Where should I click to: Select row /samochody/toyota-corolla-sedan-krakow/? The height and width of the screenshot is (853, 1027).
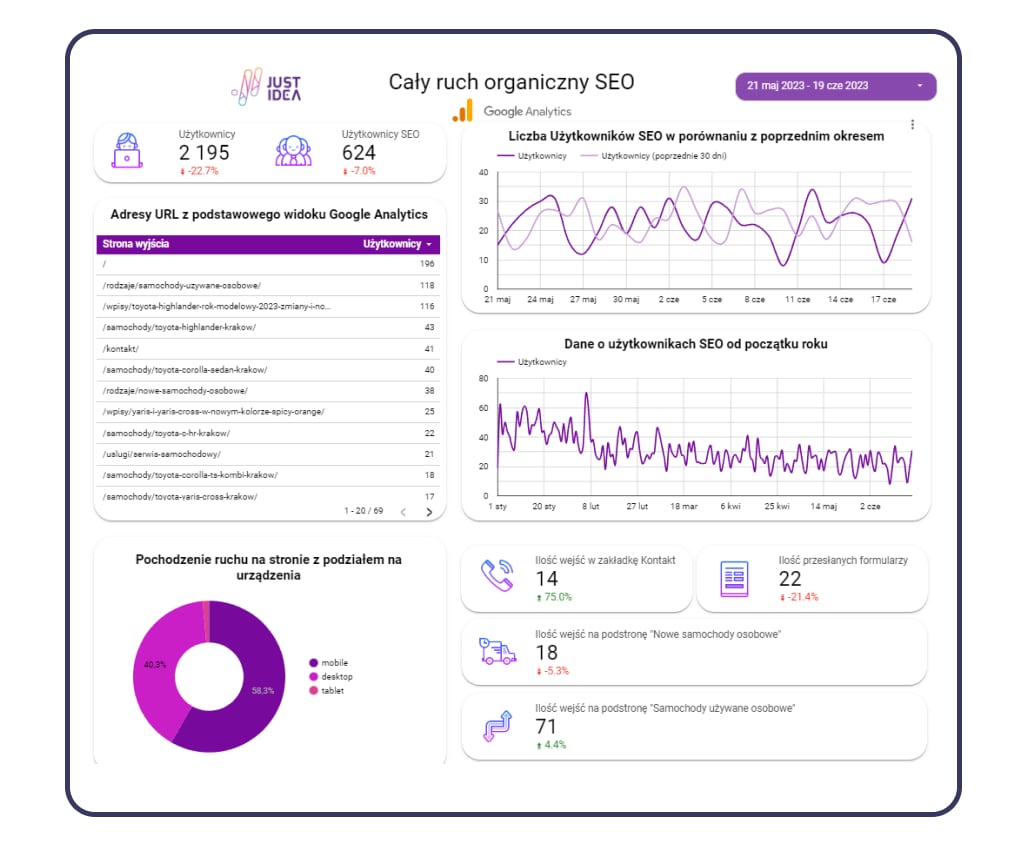click(268, 370)
